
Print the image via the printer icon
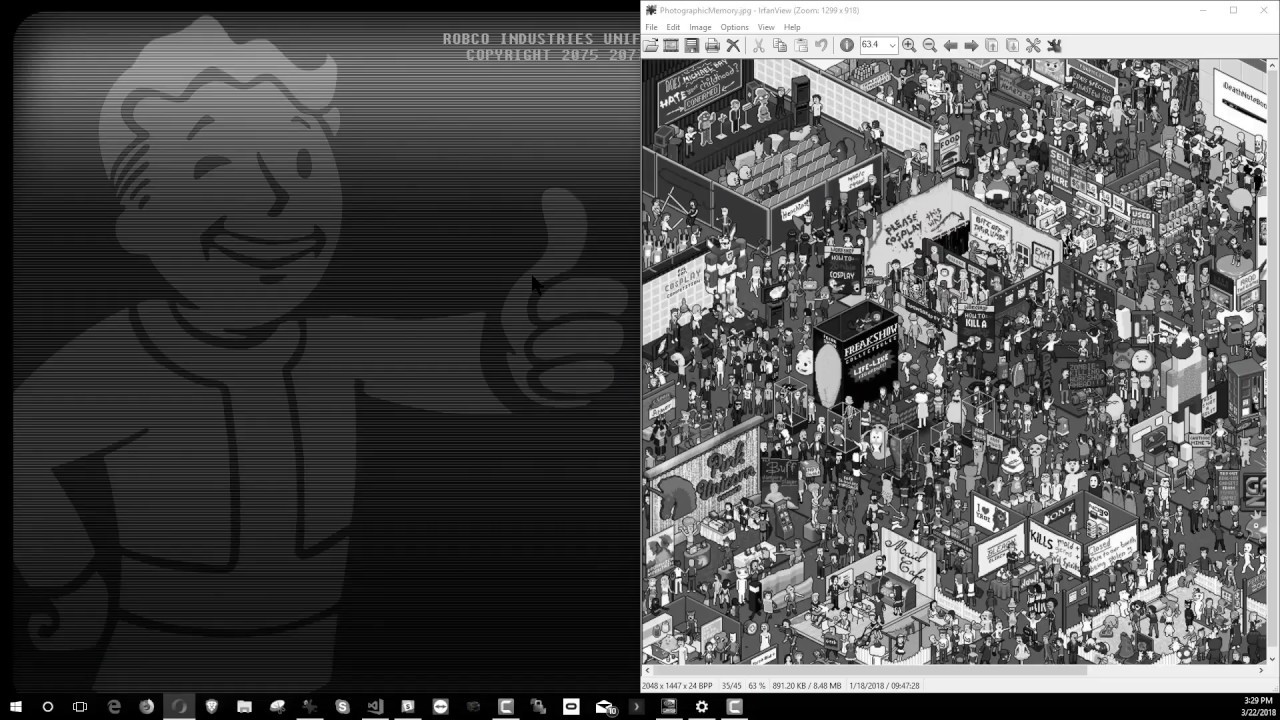point(712,45)
